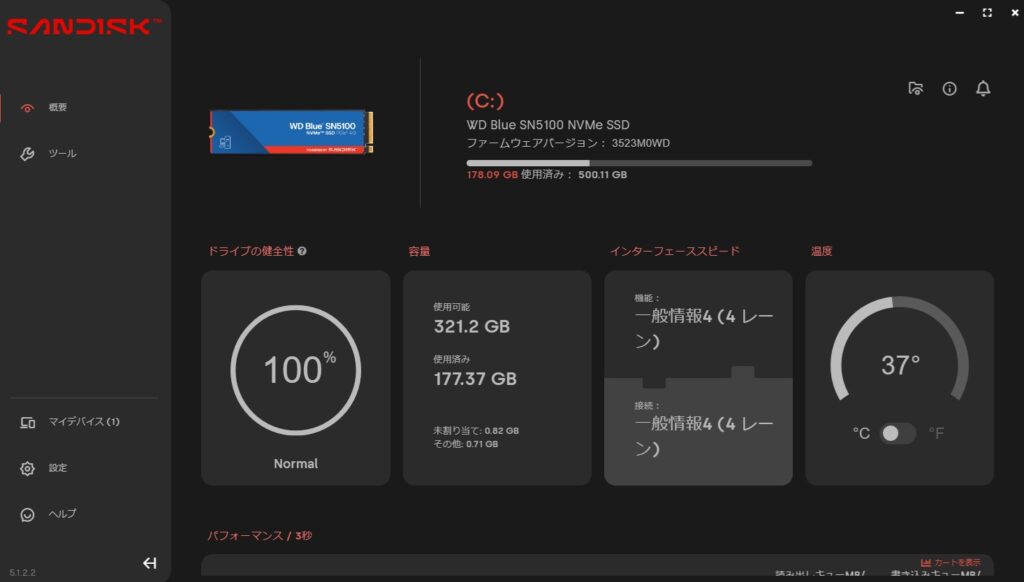The width and height of the screenshot is (1024, 582).
Task: Click the help icon beside ドライブの健全性
Action: (x=302, y=251)
